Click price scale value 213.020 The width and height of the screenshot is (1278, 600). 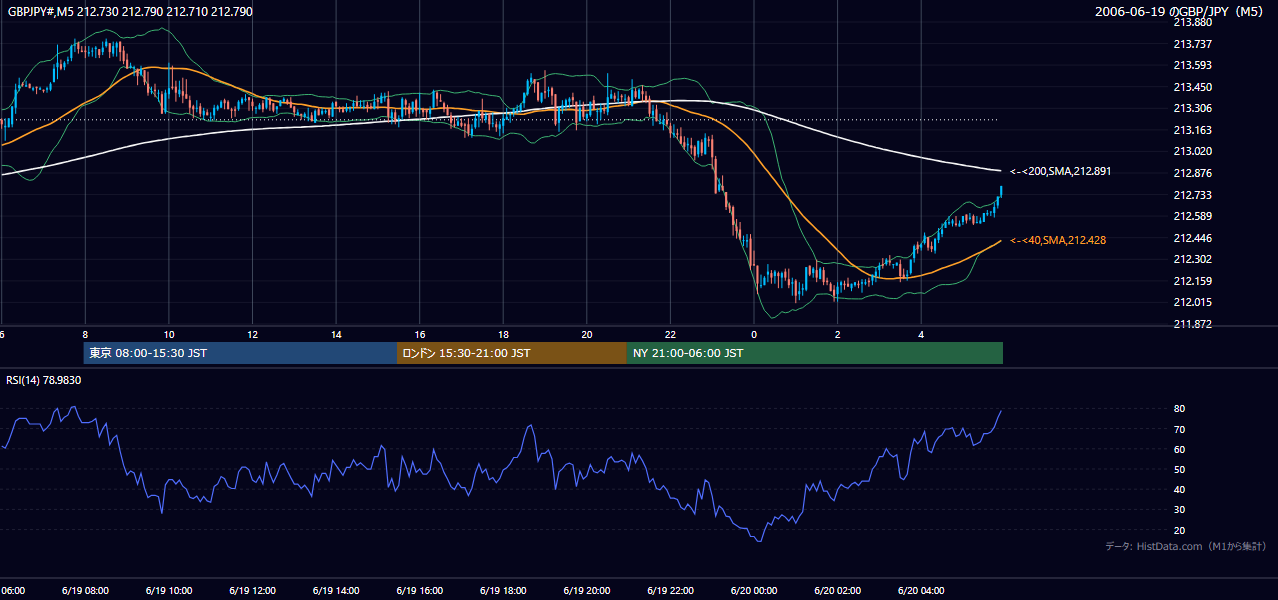tap(1191, 152)
